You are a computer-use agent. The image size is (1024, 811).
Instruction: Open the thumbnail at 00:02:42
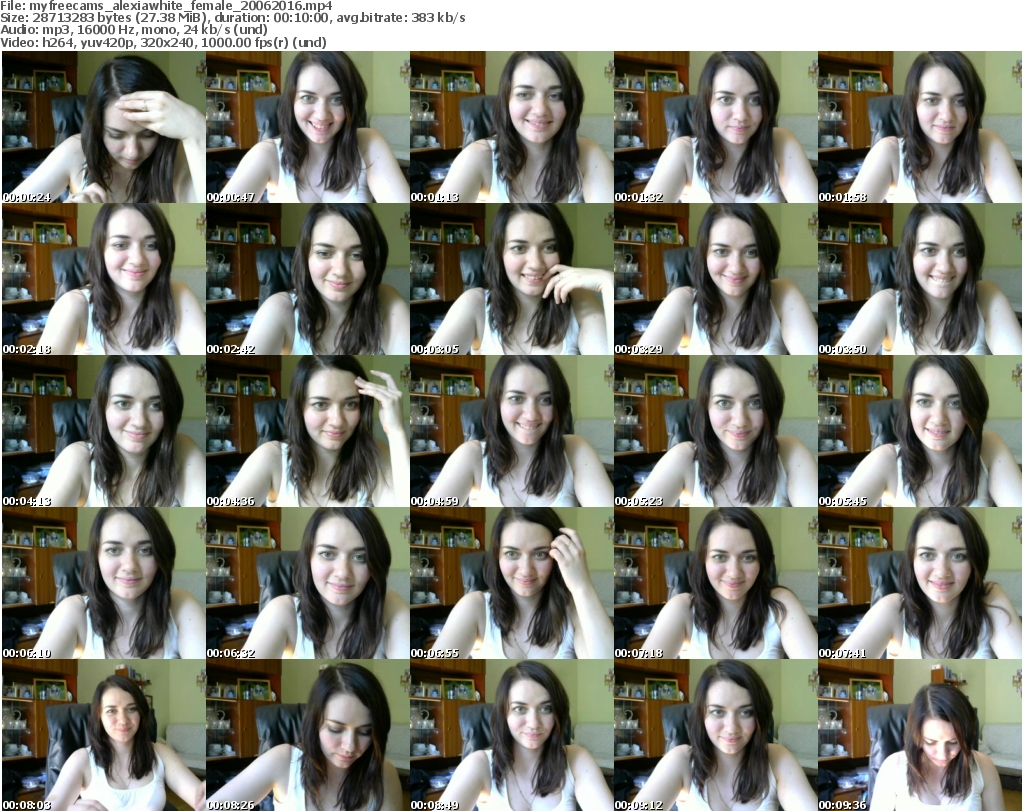[308, 279]
